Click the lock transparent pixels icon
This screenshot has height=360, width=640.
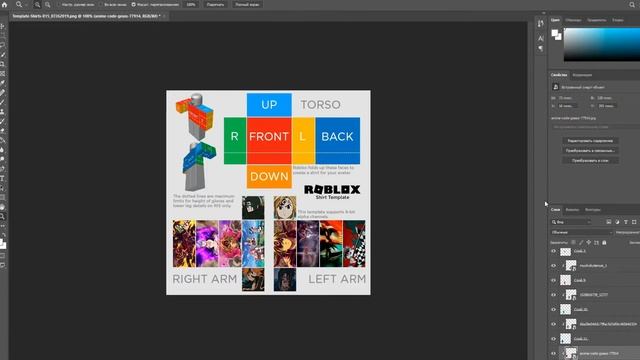tap(573, 242)
